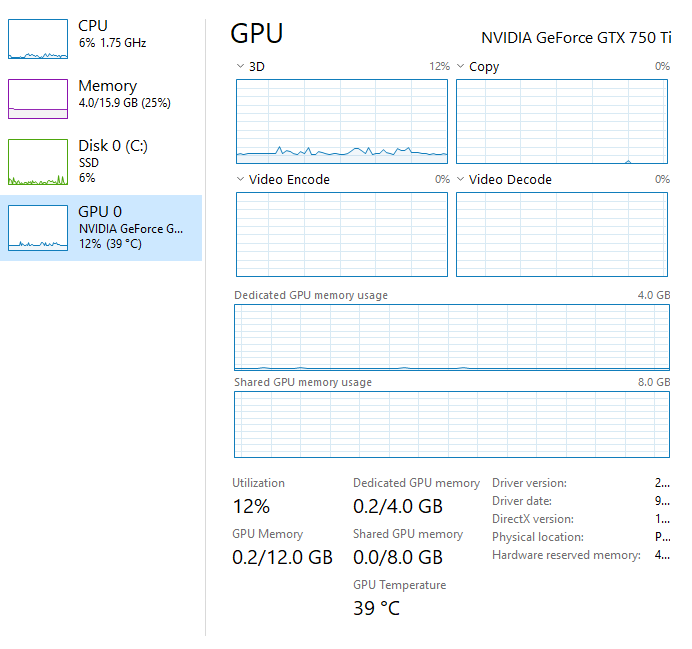
Task: Select the GPU 0 sidebar graph thumbnail
Action: pos(38,228)
